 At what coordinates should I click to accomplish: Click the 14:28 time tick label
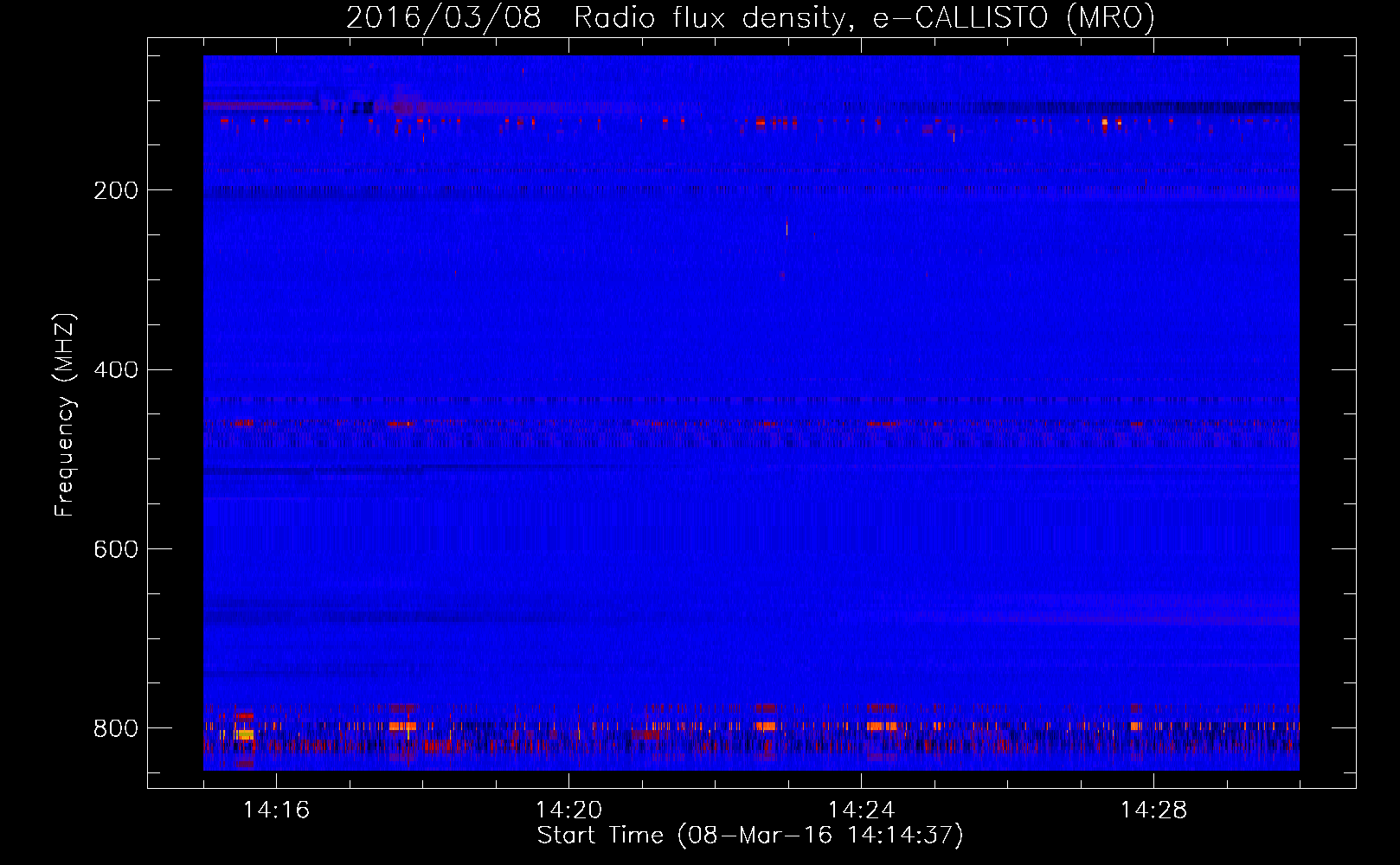(1153, 811)
